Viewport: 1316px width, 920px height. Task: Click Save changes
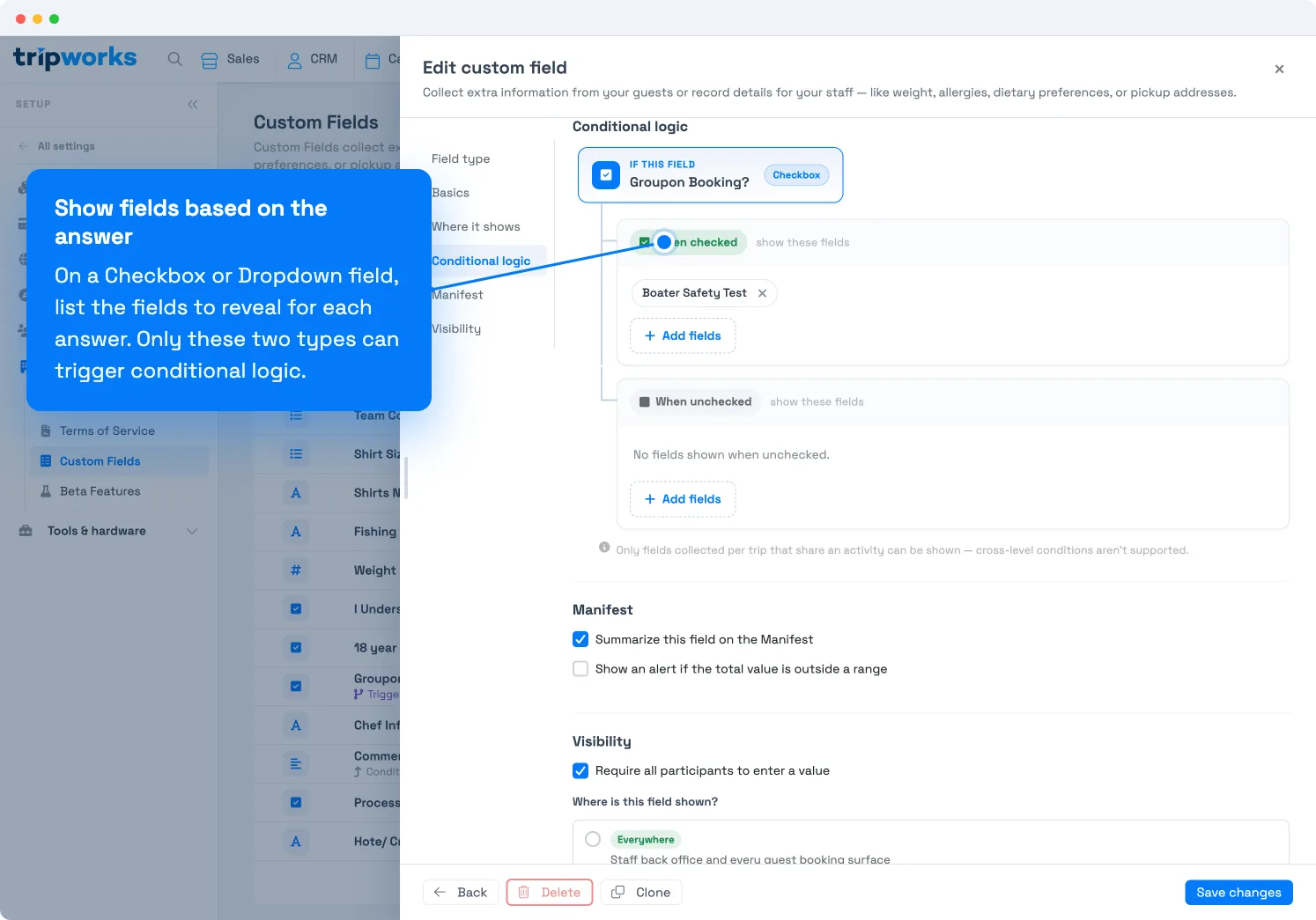[x=1238, y=893]
